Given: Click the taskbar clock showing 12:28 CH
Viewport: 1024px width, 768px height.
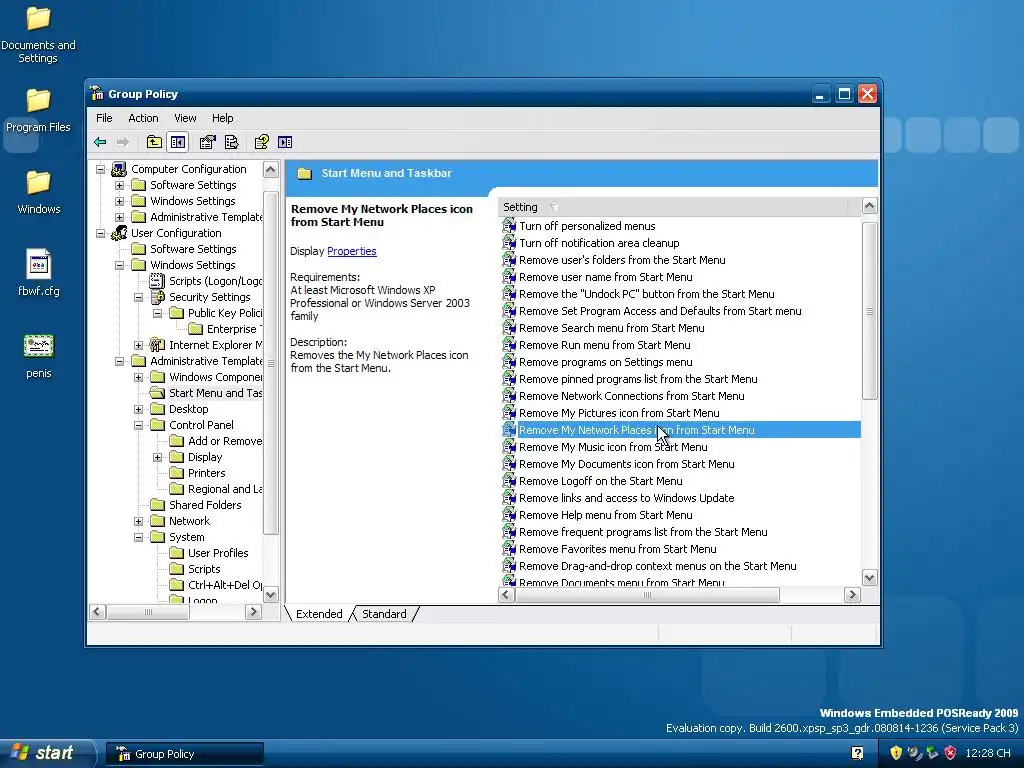Looking at the screenshot, I should click(987, 753).
